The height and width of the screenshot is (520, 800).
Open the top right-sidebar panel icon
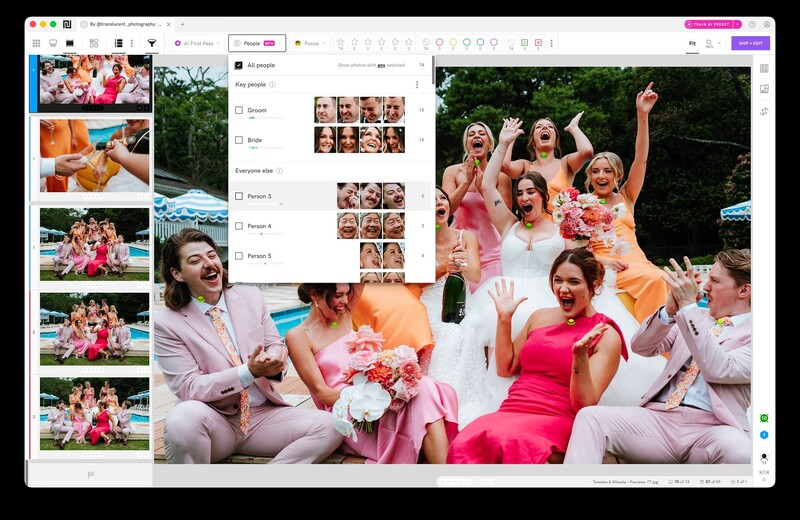point(764,68)
